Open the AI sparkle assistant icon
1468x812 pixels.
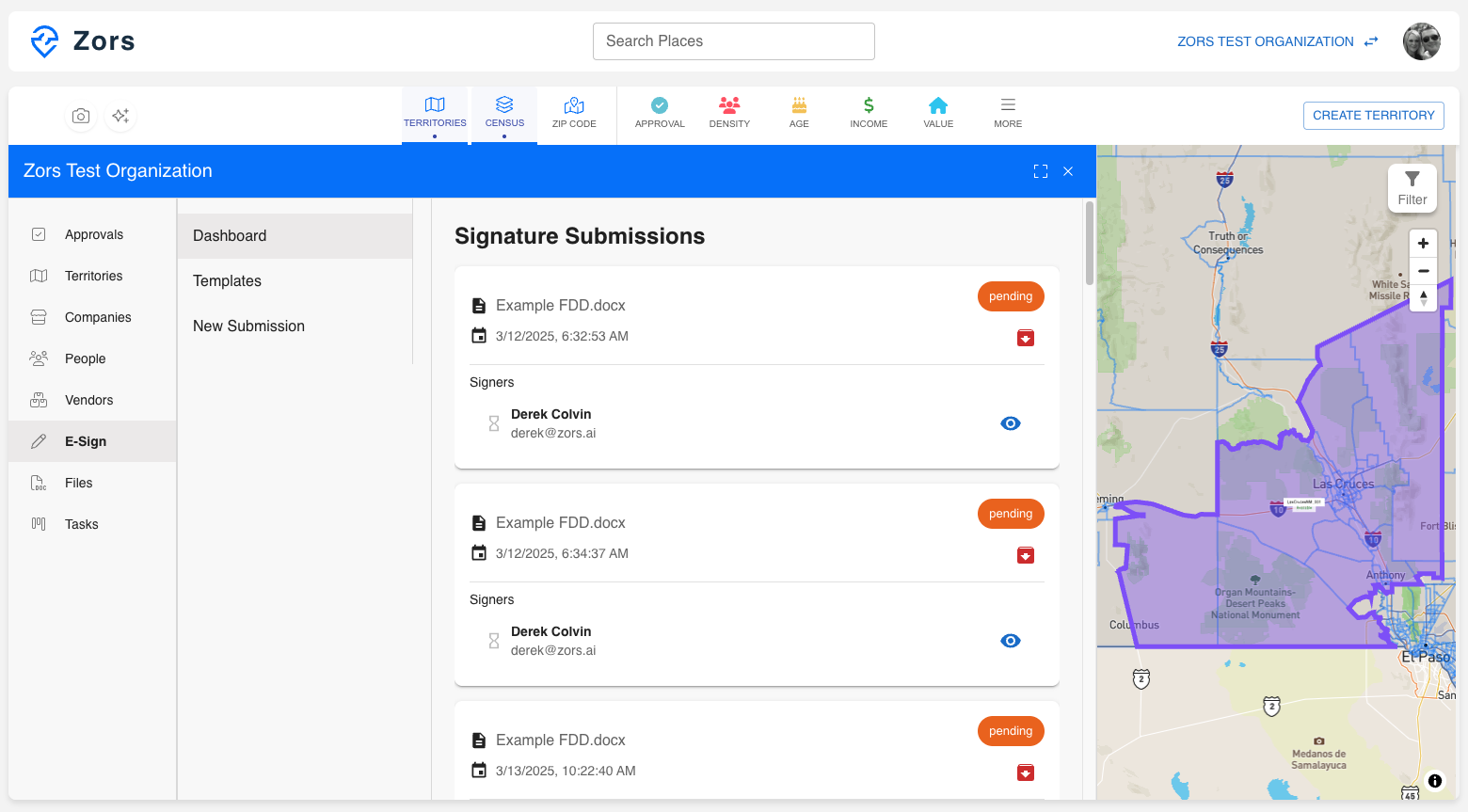[120, 116]
